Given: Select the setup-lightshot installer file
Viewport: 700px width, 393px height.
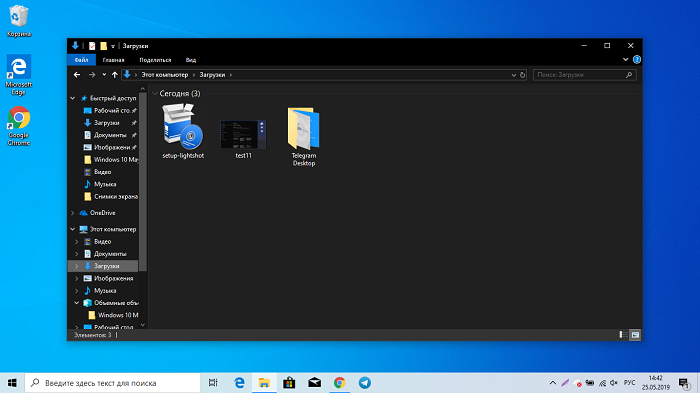Looking at the screenshot, I should point(183,131).
